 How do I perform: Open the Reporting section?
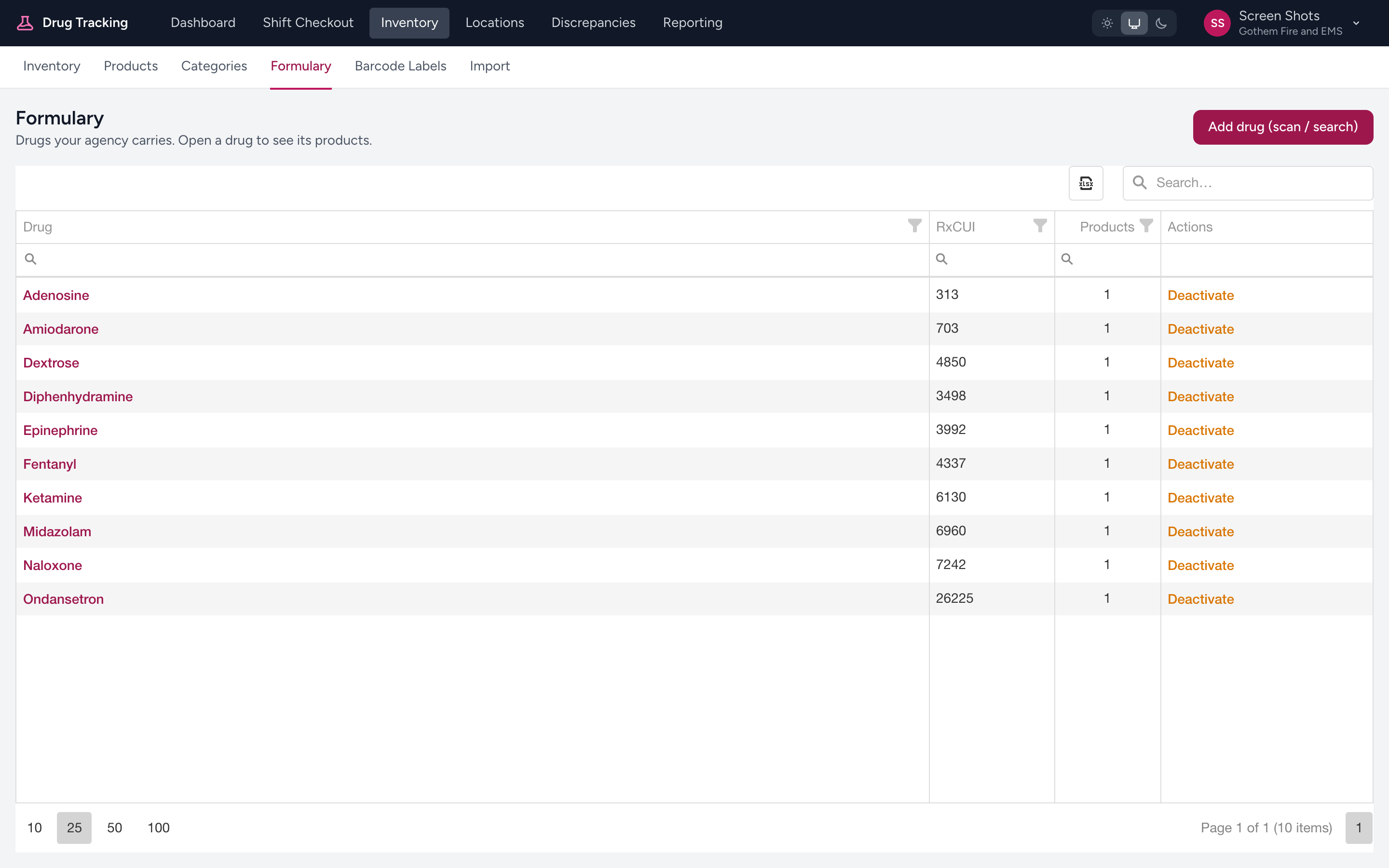[693, 23]
